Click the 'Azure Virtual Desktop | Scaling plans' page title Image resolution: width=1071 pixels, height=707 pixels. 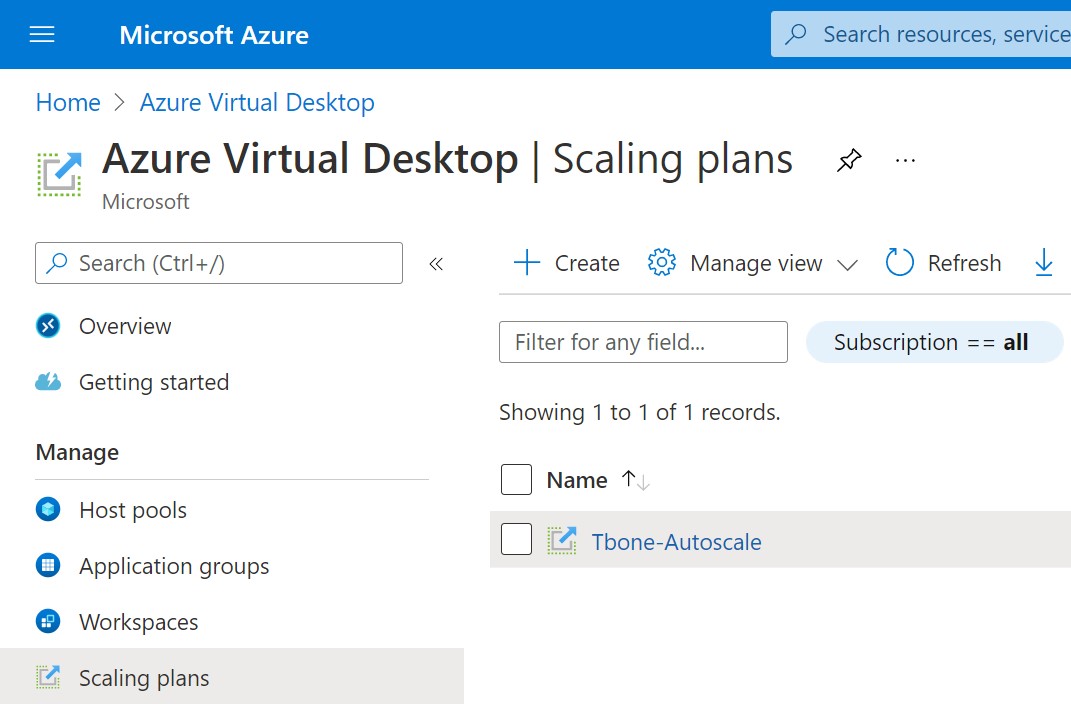pyautogui.click(x=447, y=159)
